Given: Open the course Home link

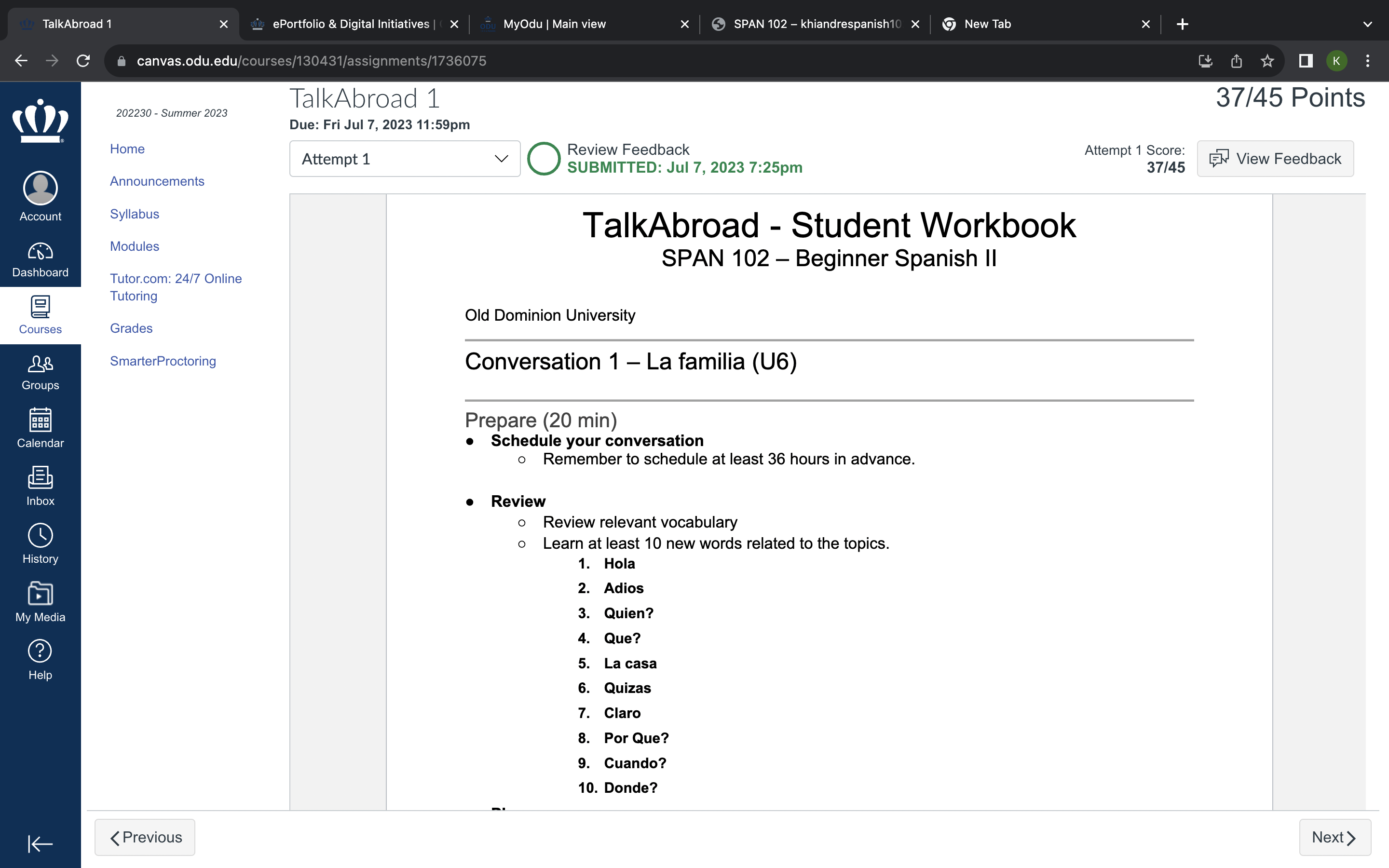Looking at the screenshot, I should (127, 149).
